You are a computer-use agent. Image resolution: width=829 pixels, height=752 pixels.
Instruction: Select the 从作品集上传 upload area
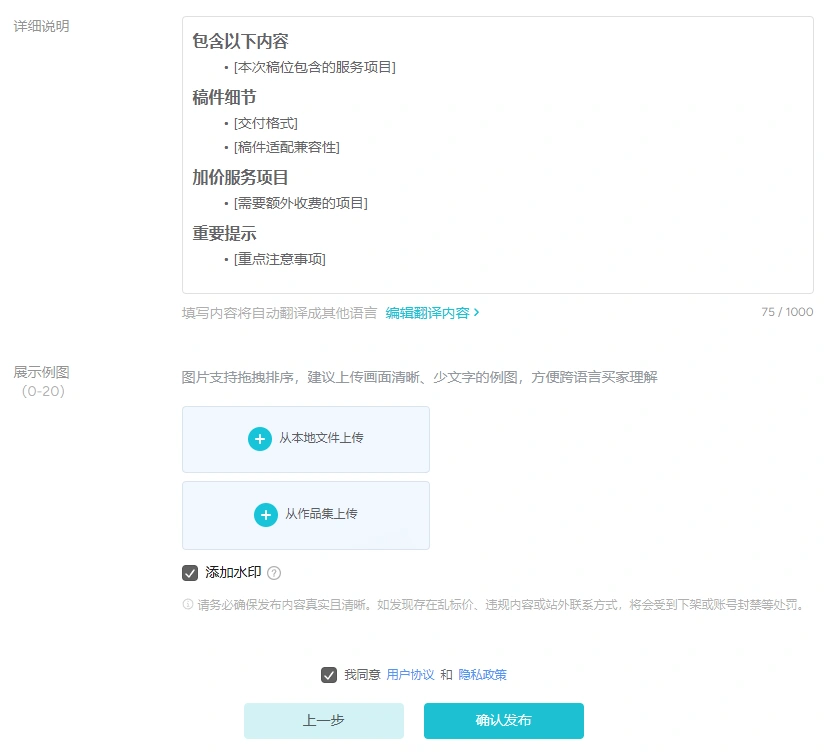[305, 515]
